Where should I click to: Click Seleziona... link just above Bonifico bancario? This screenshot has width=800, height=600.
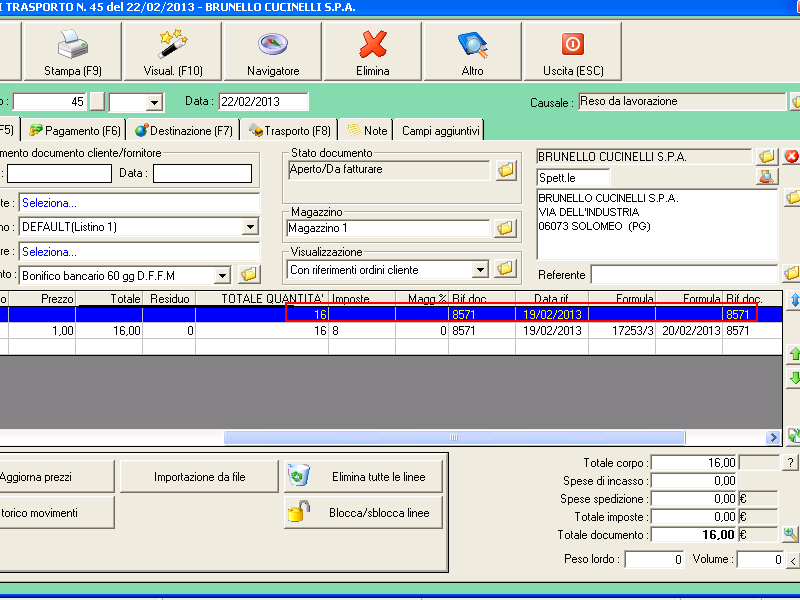49,252
